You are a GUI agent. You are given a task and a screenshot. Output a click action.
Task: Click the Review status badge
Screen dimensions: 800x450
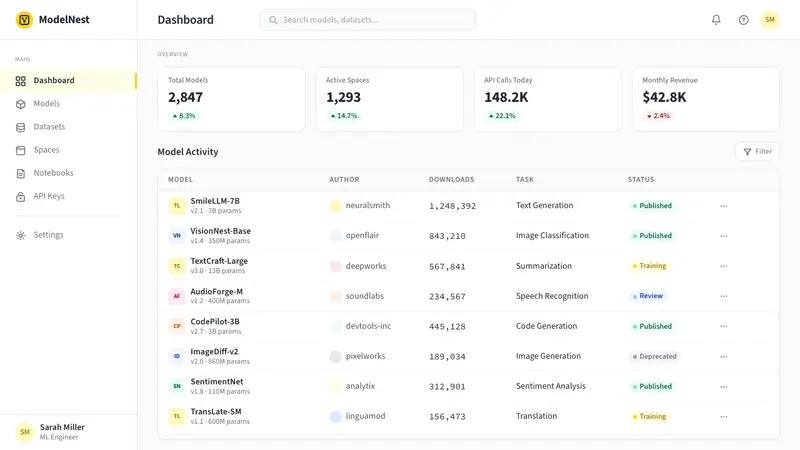pos(647,296)
